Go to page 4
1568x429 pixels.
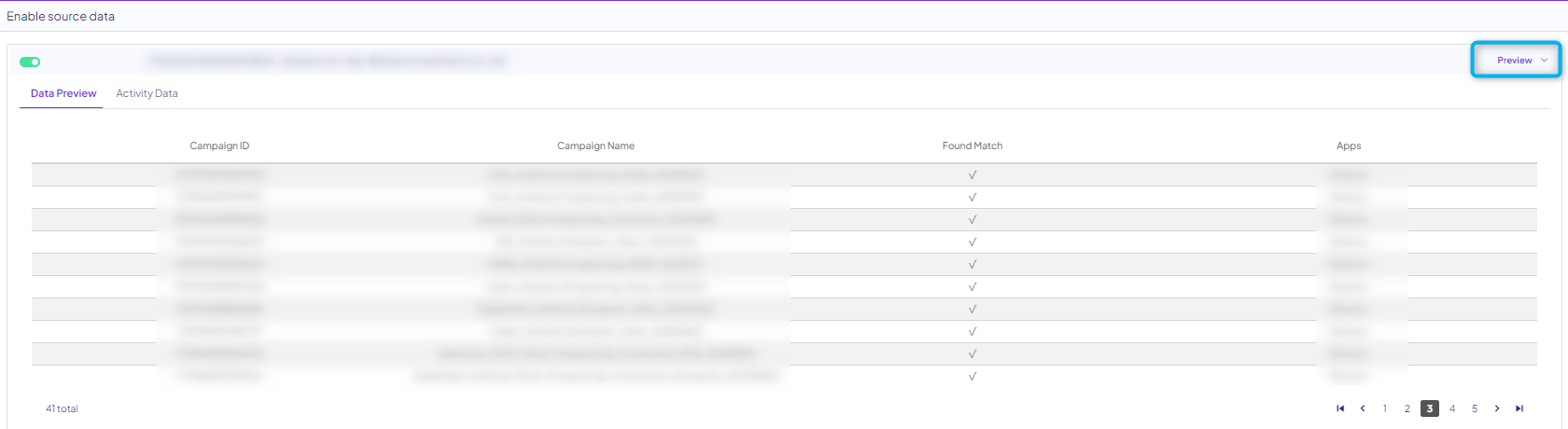1452,408
